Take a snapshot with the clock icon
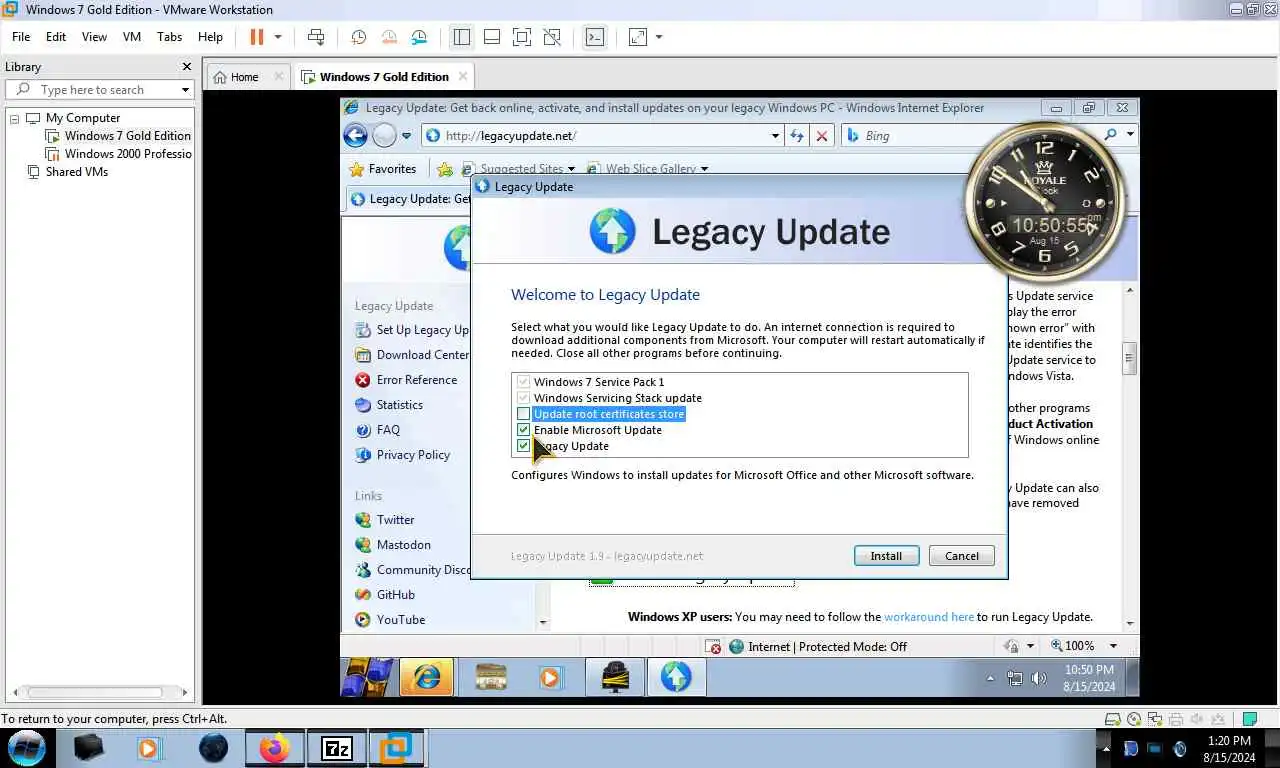Image resolution: width=1280 pixels, height=768 pixels. [x=359, y=37]
